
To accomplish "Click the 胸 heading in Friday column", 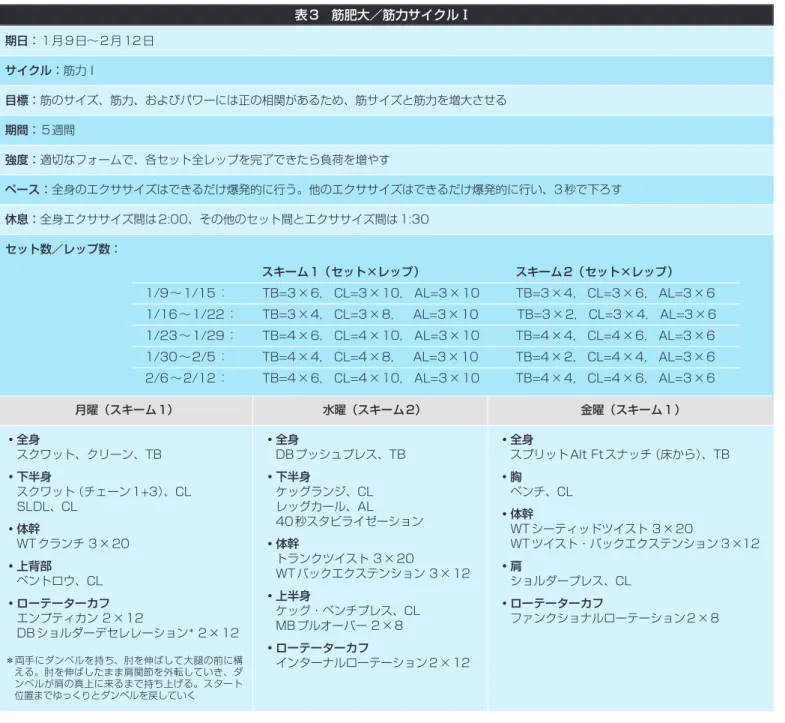I will pos(516,477).
